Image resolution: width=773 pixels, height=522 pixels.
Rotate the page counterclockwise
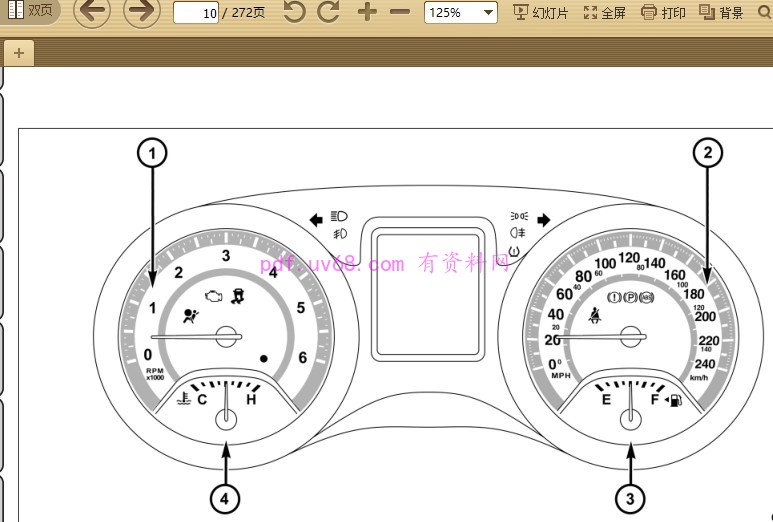pyautogui.click(x=294, y=13)
